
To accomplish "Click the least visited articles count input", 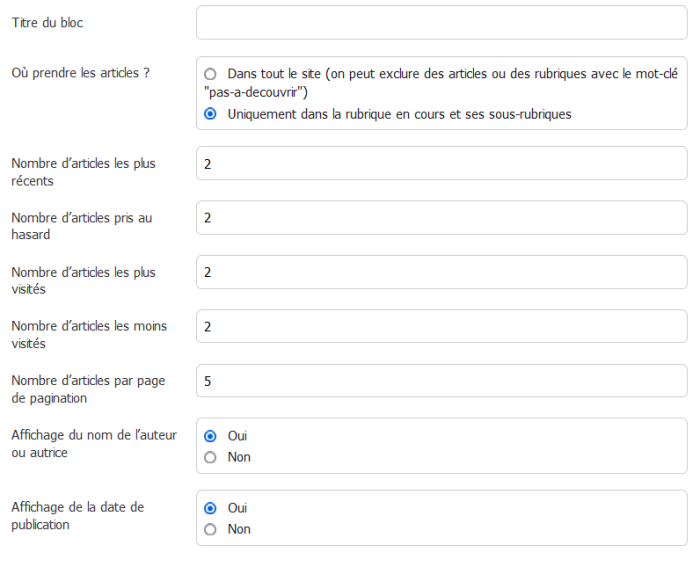I will (441, 326).
